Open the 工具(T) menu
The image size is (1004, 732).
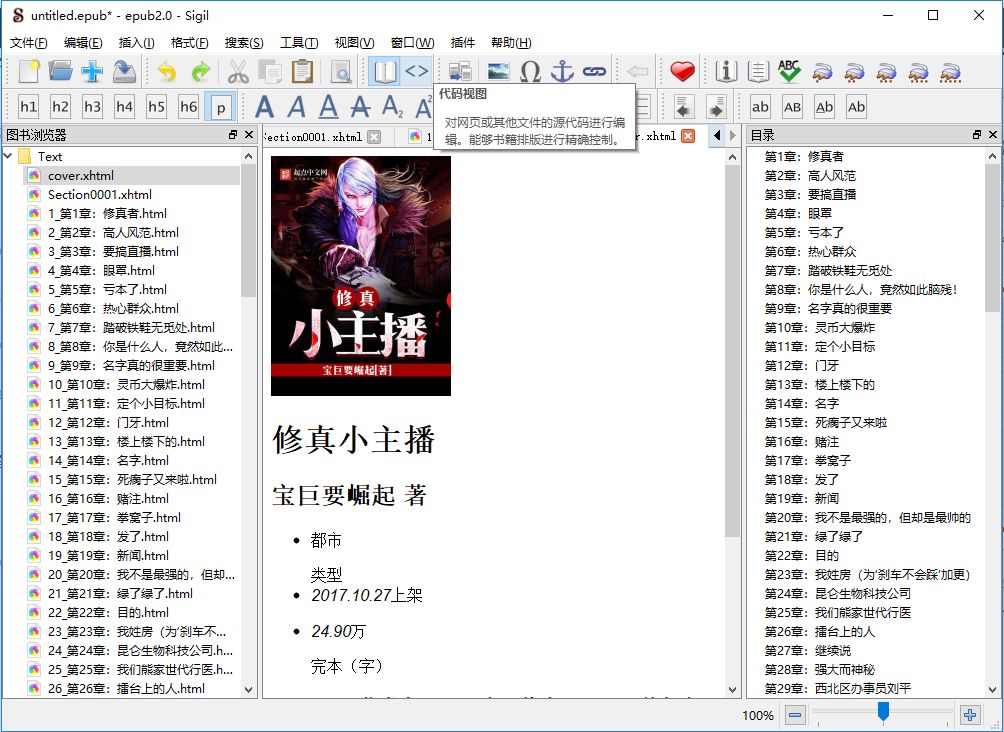click(299, 42)
